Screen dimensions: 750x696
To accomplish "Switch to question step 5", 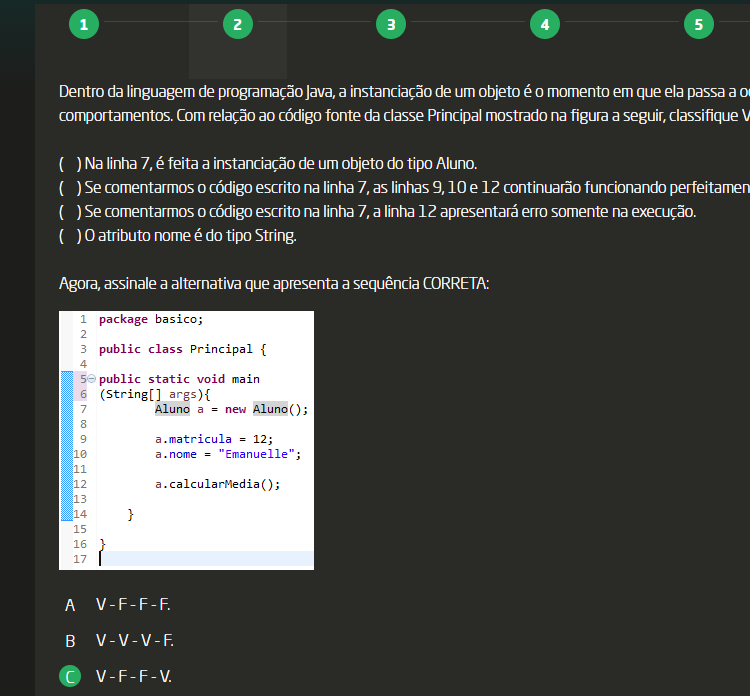I will coord(698,25).
